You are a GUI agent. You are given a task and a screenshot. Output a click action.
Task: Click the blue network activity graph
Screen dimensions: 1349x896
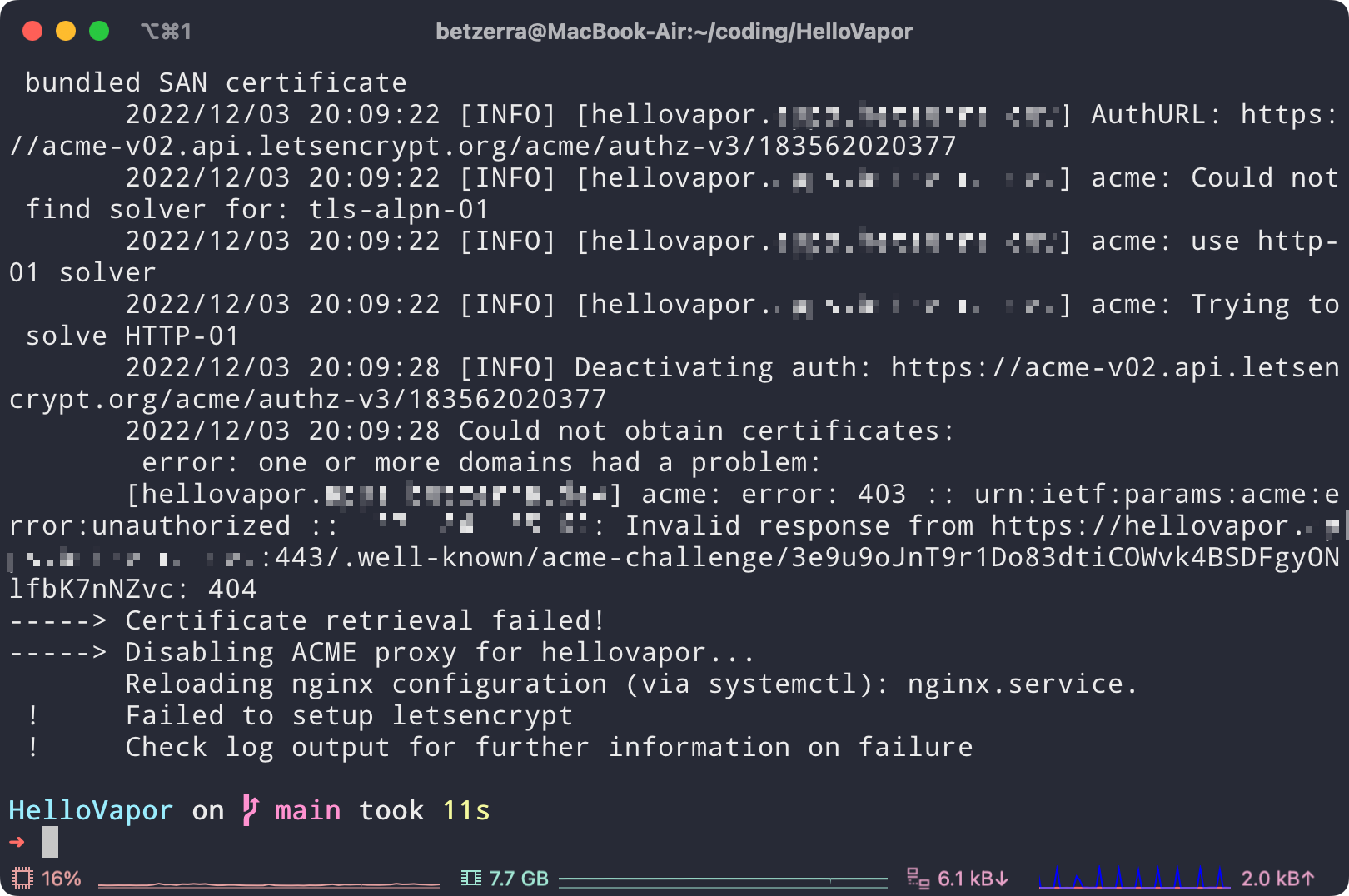click(1134, 877)
